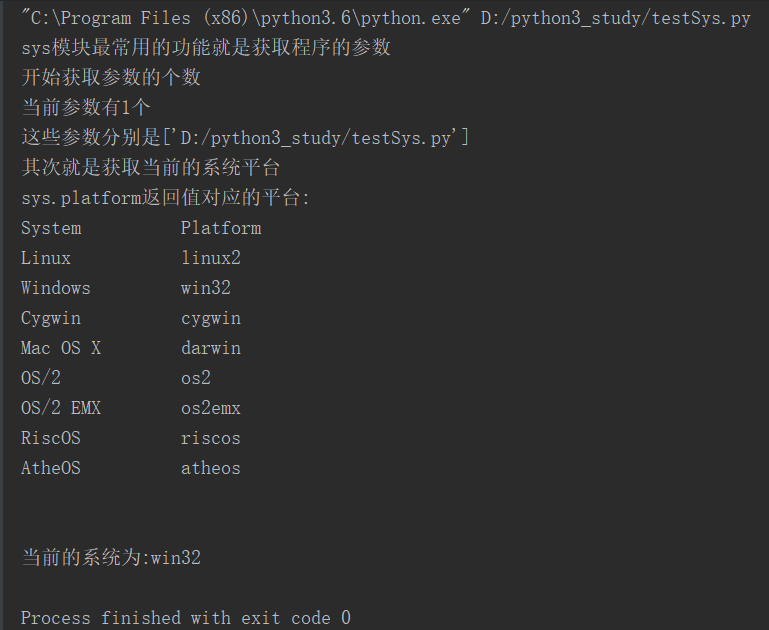Click the 'Platform' column header text
This screenshot has height=630, width=769.
pyautogui.click(x=221, y=228)
